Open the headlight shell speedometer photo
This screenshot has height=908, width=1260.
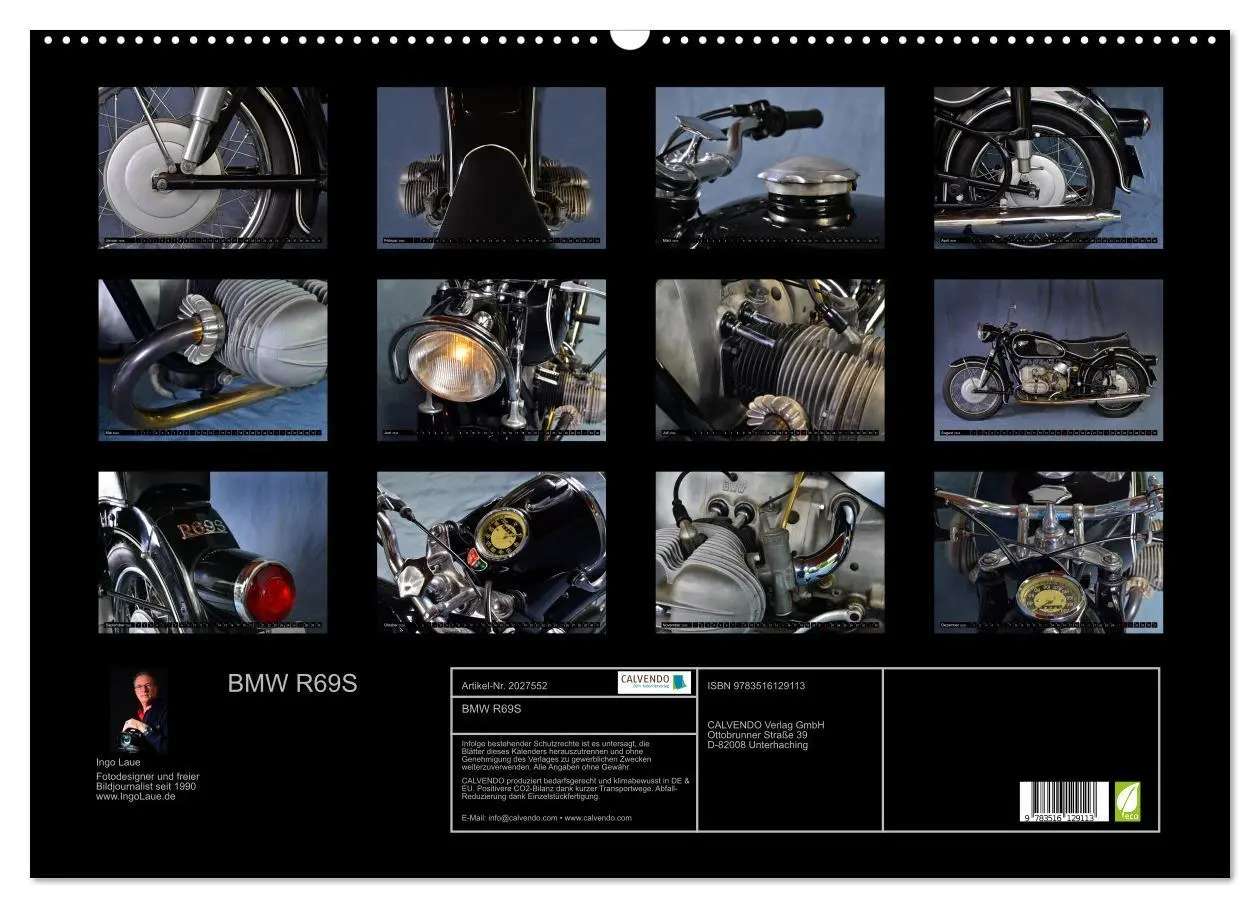click(491, 552)
